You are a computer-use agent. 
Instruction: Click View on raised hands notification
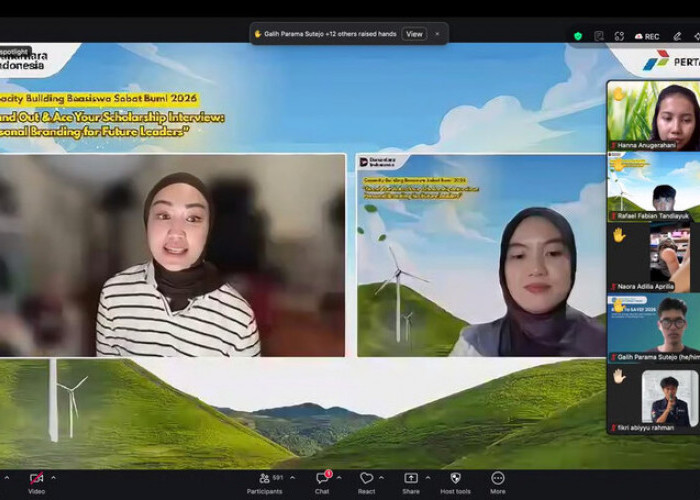[414, 34]
